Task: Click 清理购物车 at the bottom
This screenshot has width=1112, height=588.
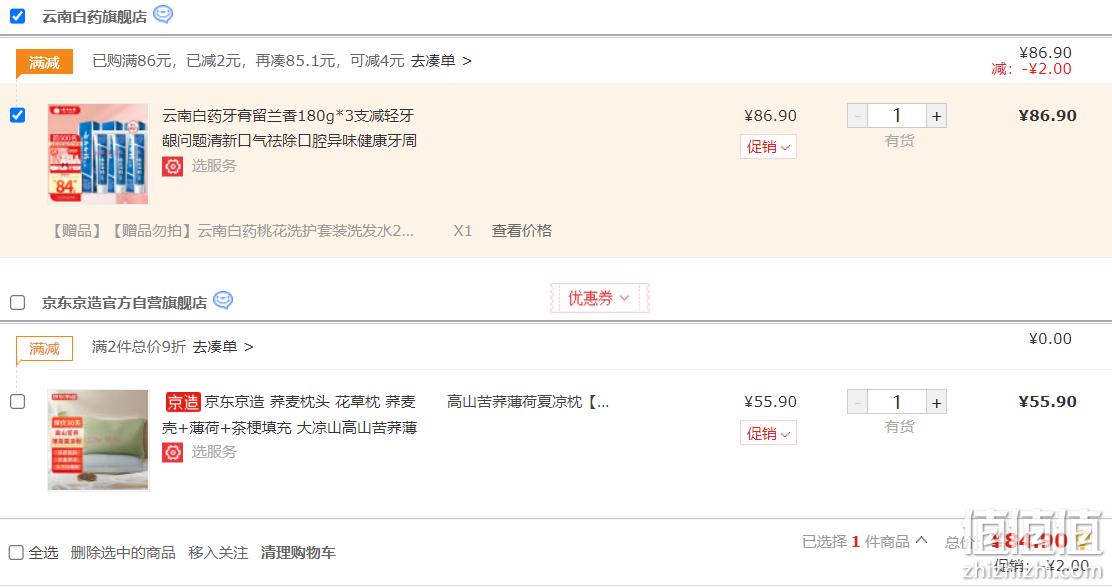Action: pyautogui.click(x=298, y=553)
